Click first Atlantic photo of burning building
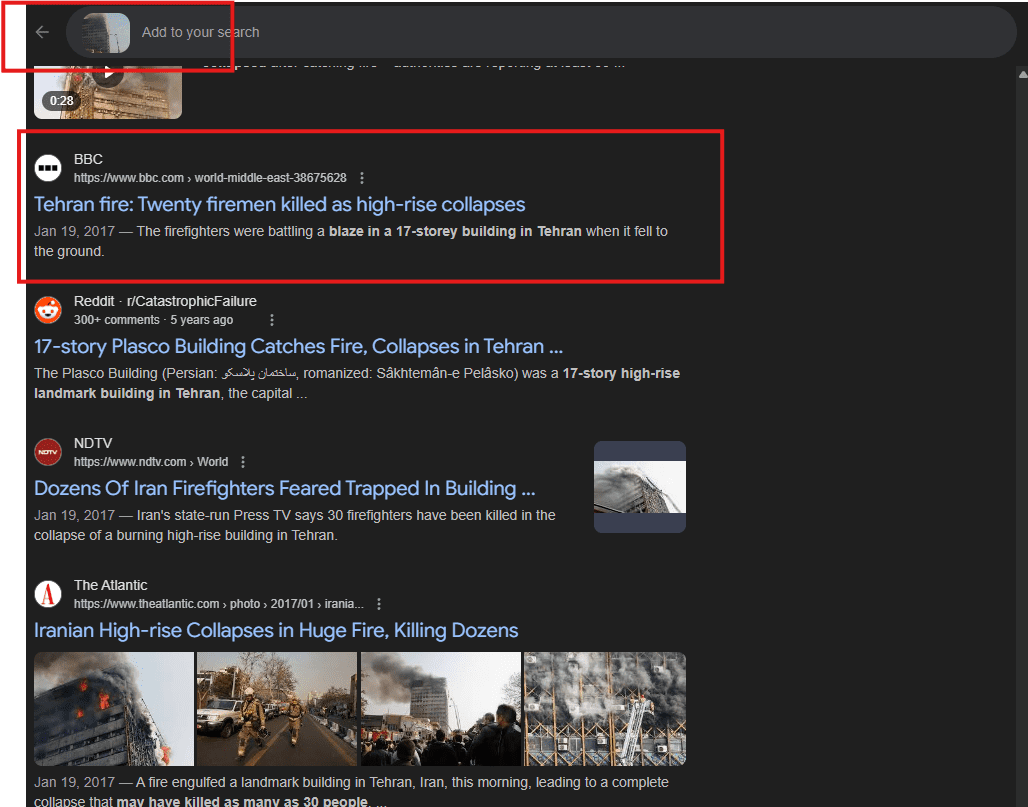The image size is (1028, 807). tap(114, 709)
